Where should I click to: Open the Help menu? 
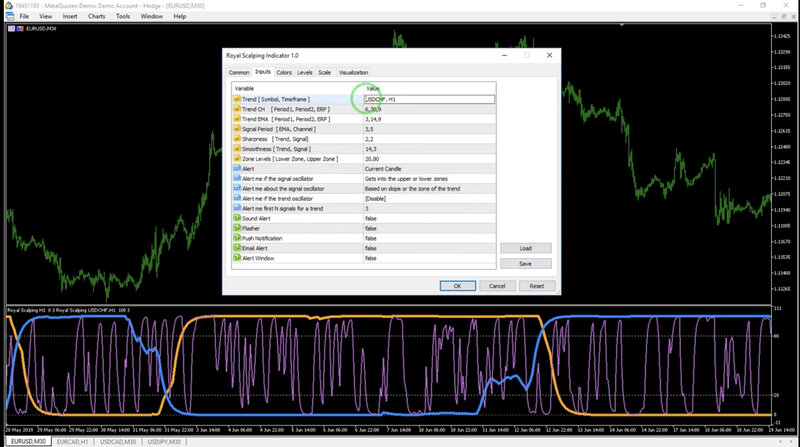coord(180,16)
